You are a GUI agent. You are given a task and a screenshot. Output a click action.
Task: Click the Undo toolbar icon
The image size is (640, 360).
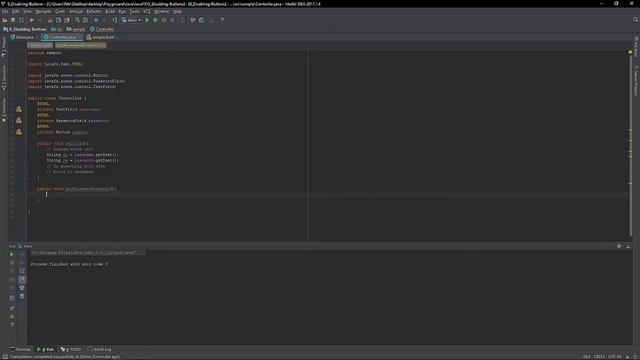31,20
